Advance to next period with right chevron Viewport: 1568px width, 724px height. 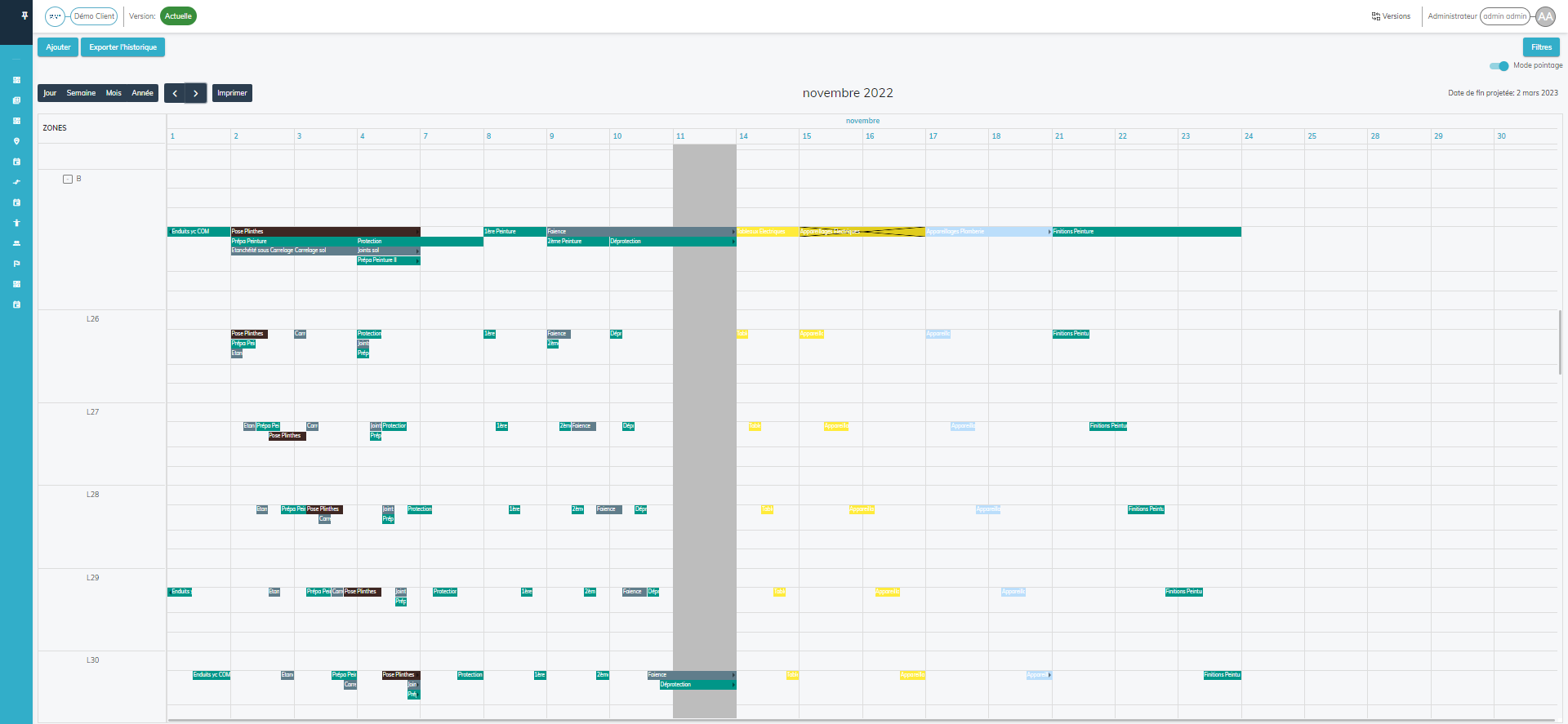coord(196,93)
